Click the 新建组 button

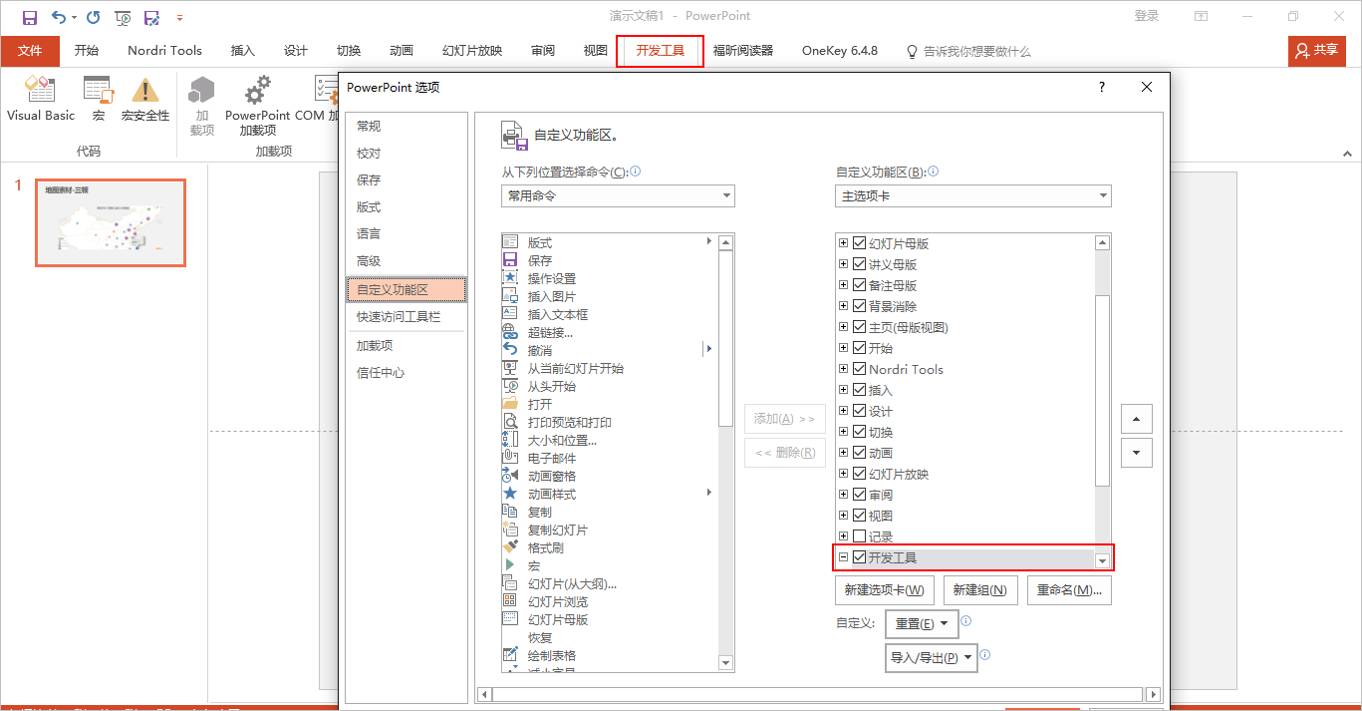click(980, 590)
